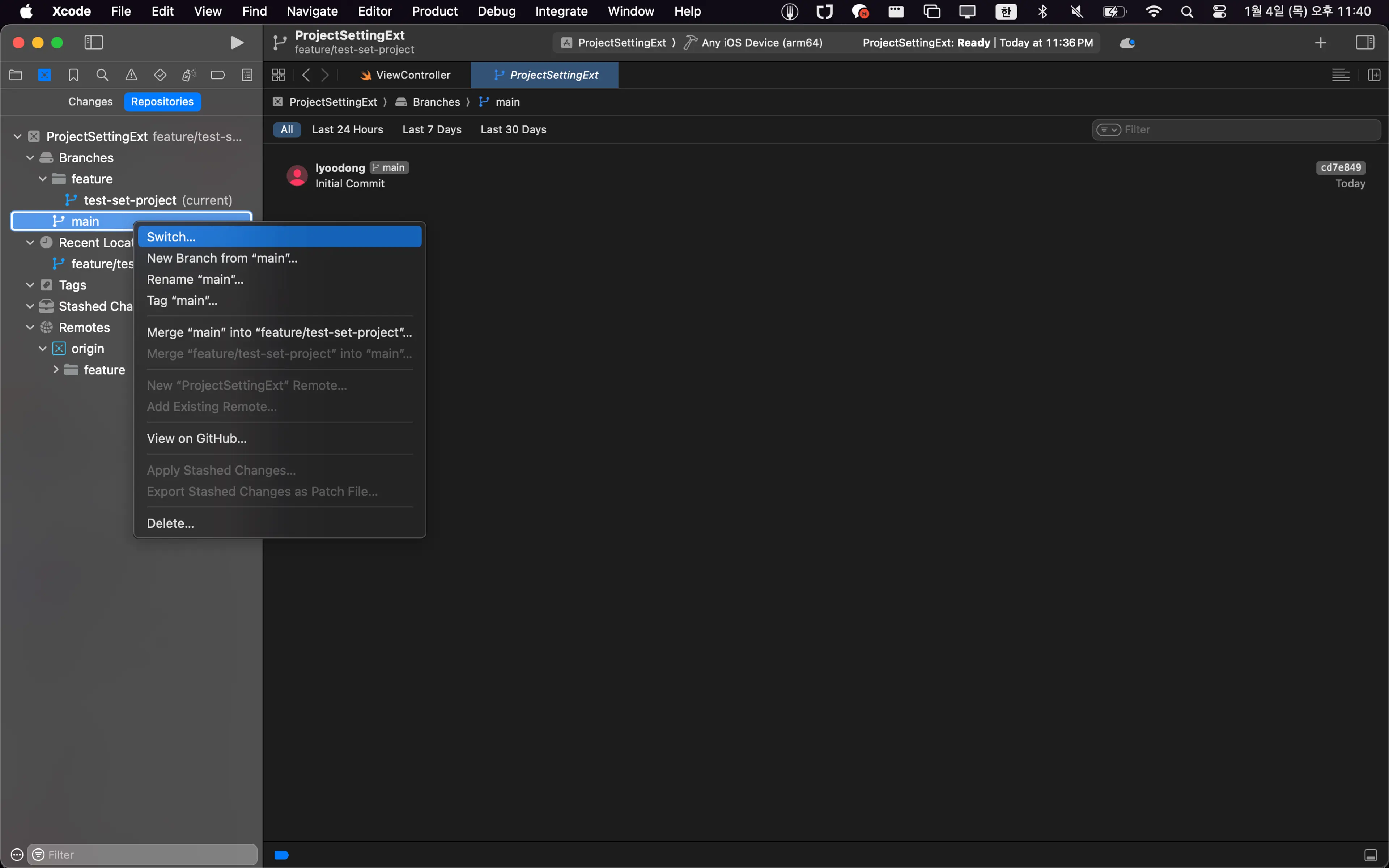Open Spotlight search in the menu bar
This screenshot has height=868, width=1389.
point(1187,12)
